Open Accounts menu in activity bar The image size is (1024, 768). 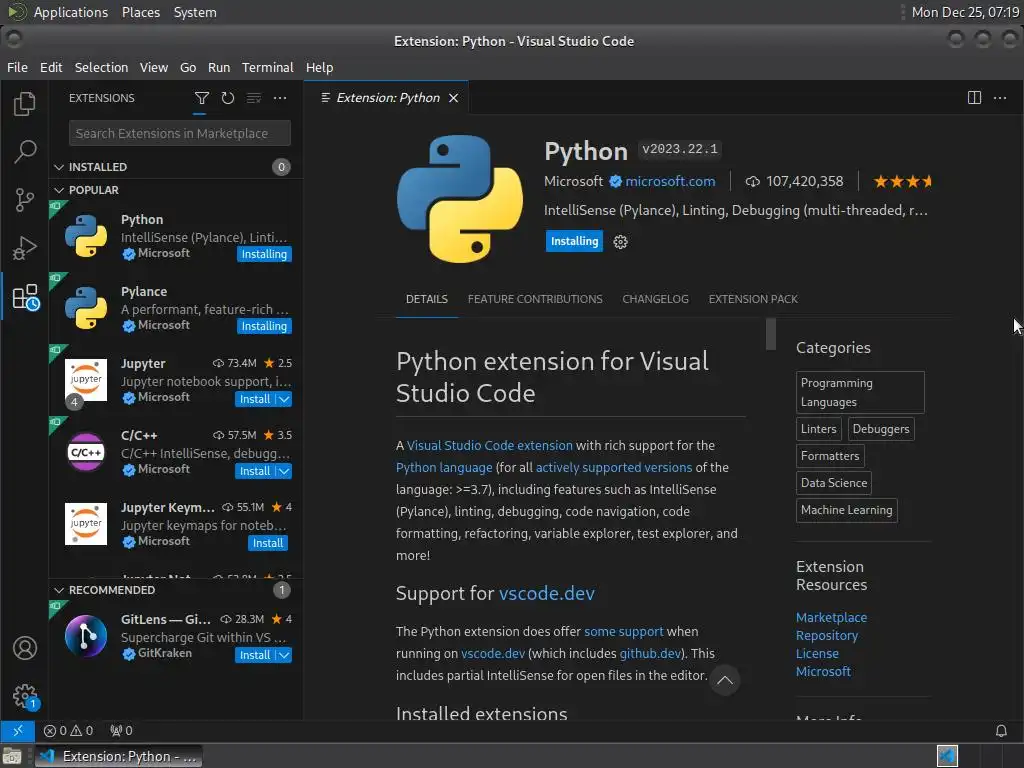click(x=25, y=648)
